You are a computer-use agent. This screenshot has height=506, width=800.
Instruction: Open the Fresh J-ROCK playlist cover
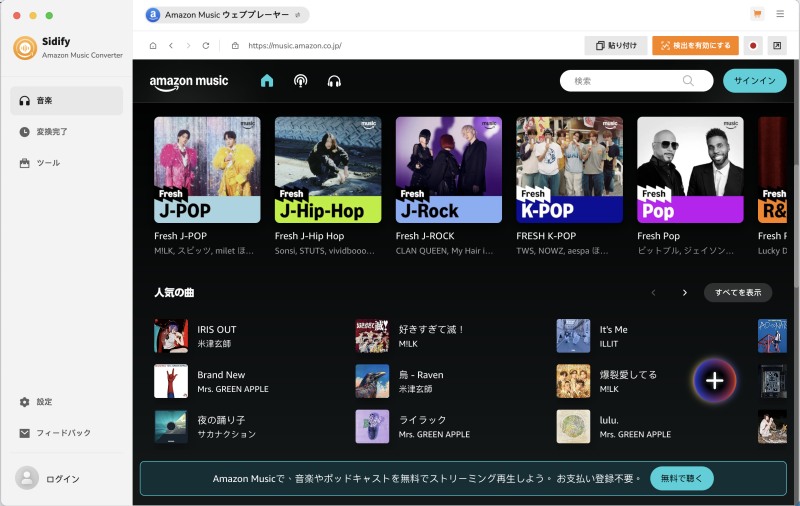(x=448, y=170)
